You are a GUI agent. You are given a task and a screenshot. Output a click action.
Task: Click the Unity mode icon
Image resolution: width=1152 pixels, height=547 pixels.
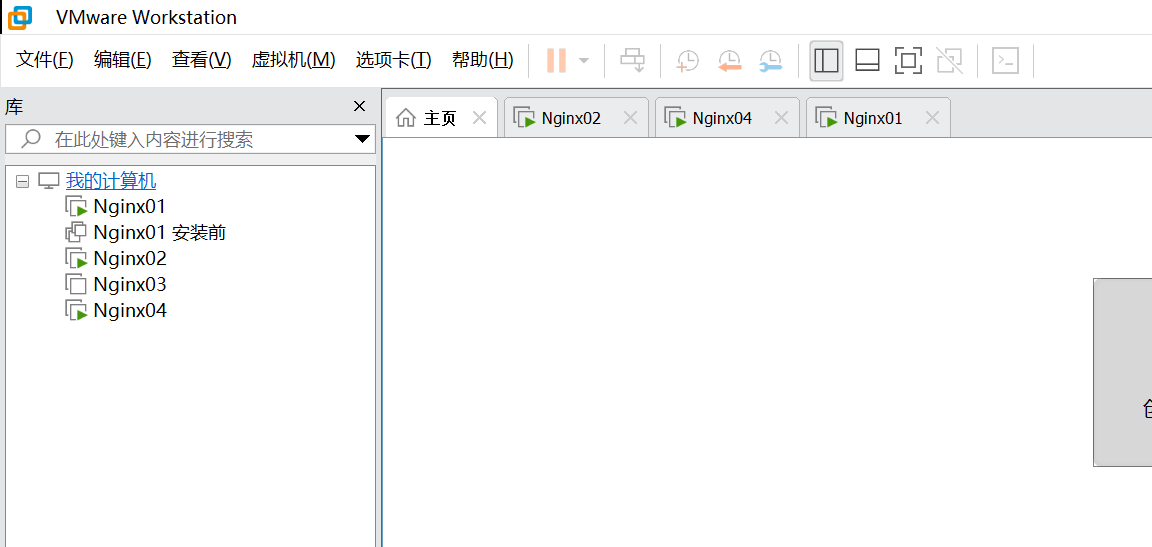pos(949,60)
